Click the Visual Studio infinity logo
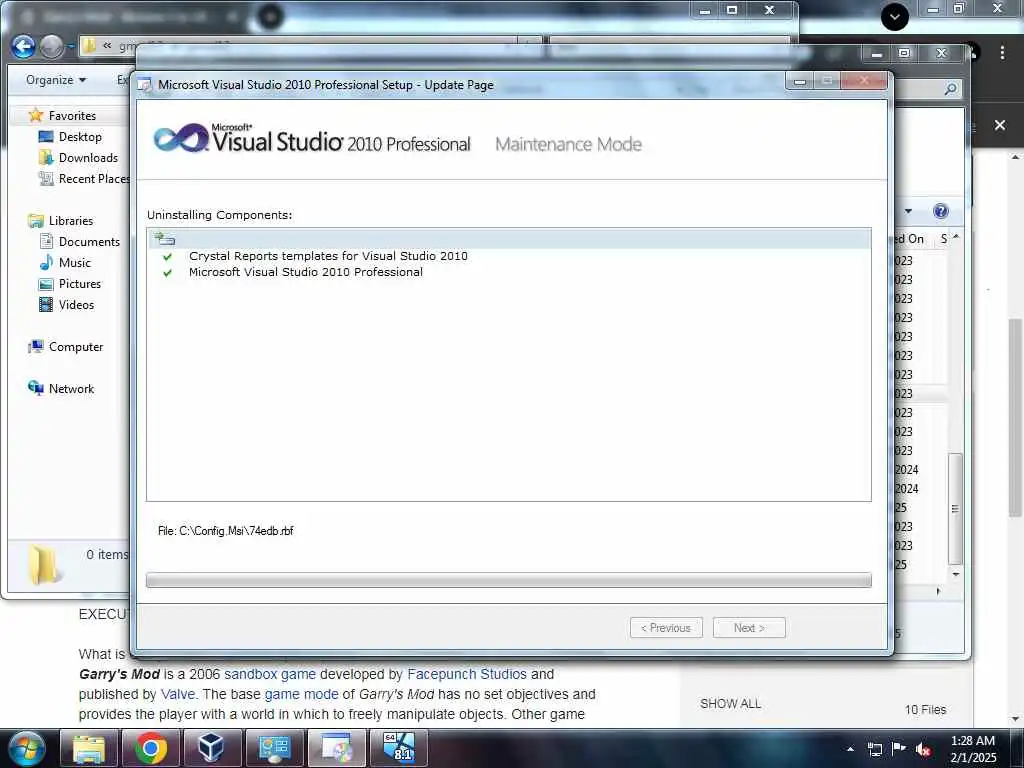Screen dimensions: 1024x768 [180, 138]
